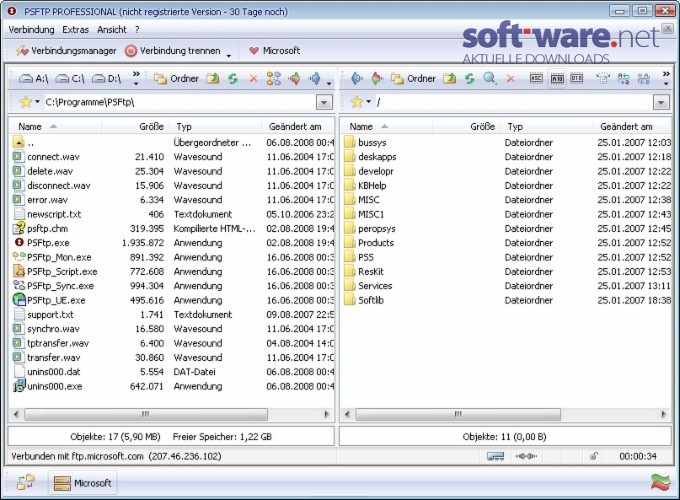
Task: Click the remote path field showing /
Action: tap(513, 102)
